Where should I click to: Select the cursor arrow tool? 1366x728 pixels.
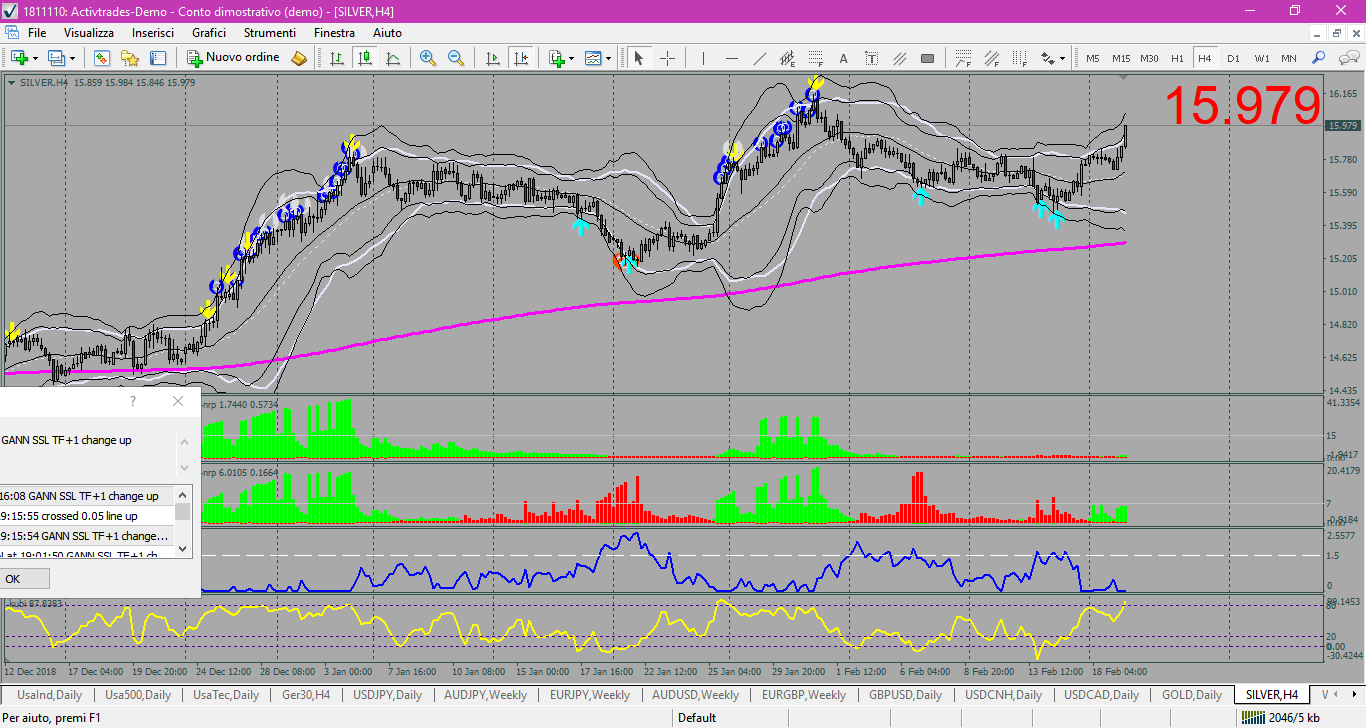pyautogui.click(x=638, y=58)
